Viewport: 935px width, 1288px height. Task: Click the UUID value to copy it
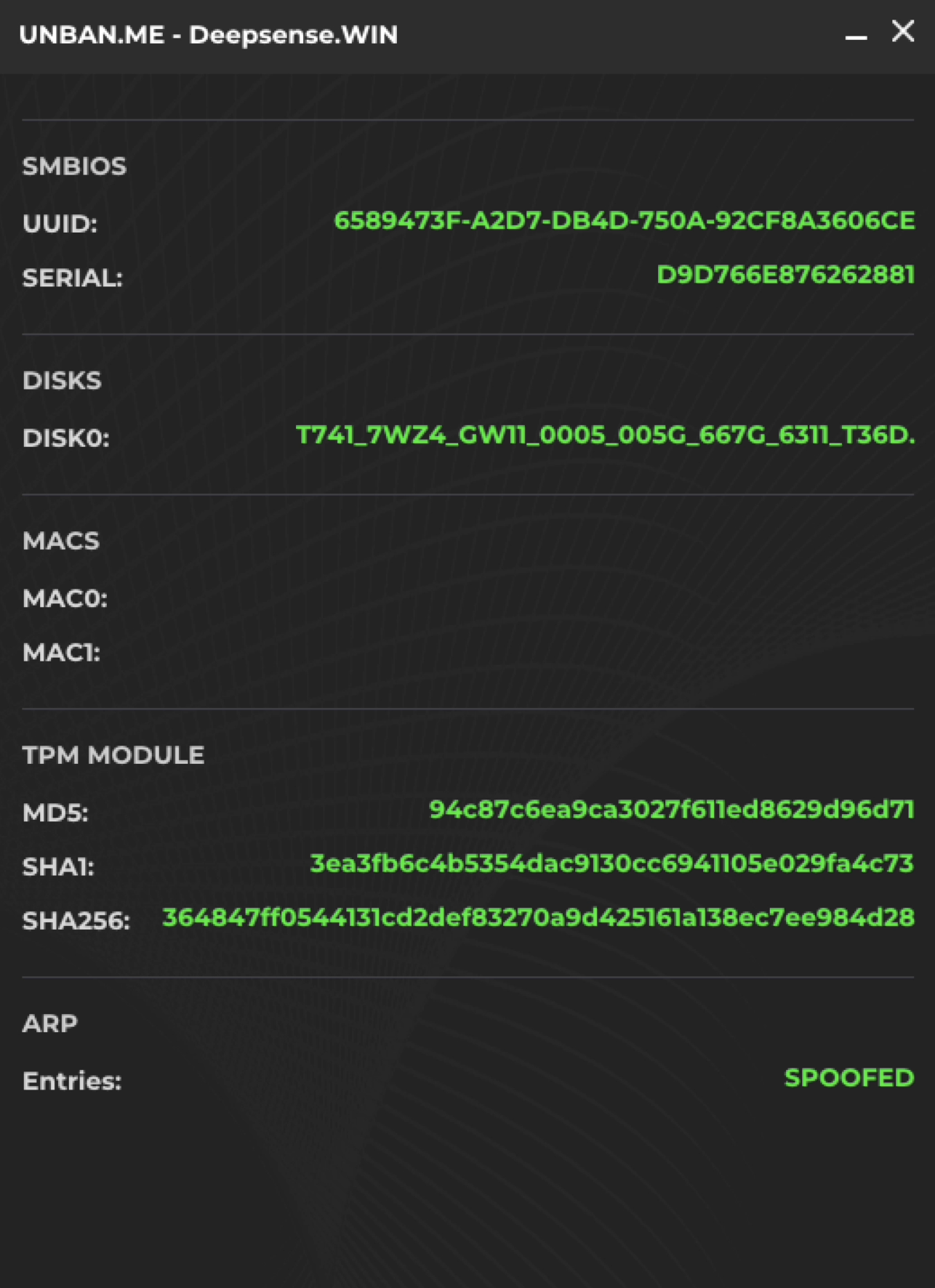point(623,222)
